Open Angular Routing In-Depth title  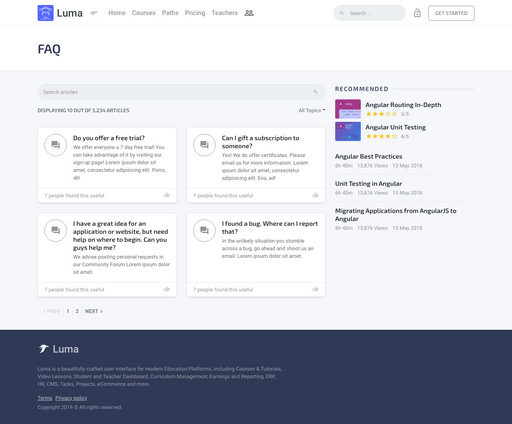(x=403, y=105)
